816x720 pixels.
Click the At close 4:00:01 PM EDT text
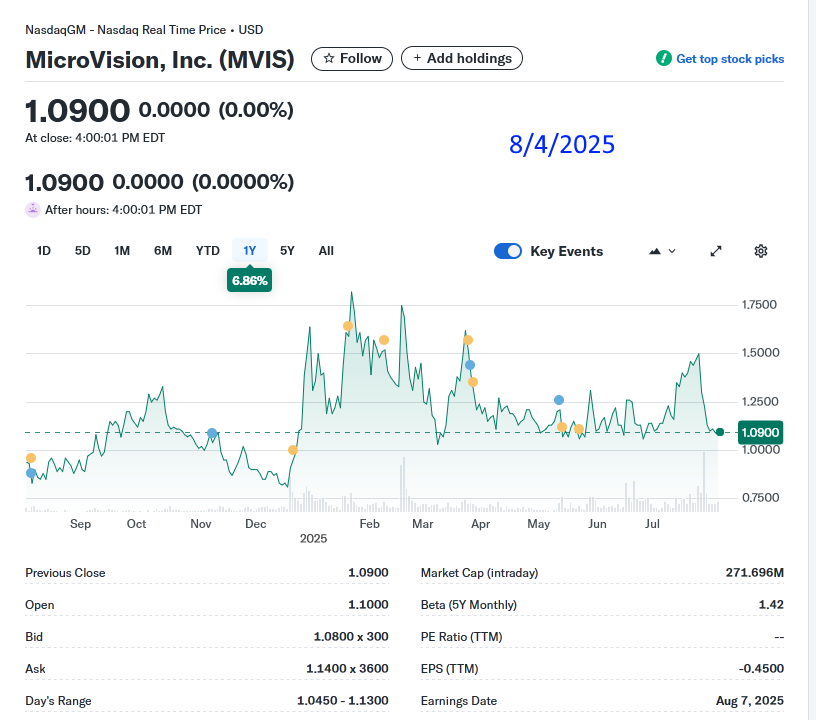pos(95,138)
